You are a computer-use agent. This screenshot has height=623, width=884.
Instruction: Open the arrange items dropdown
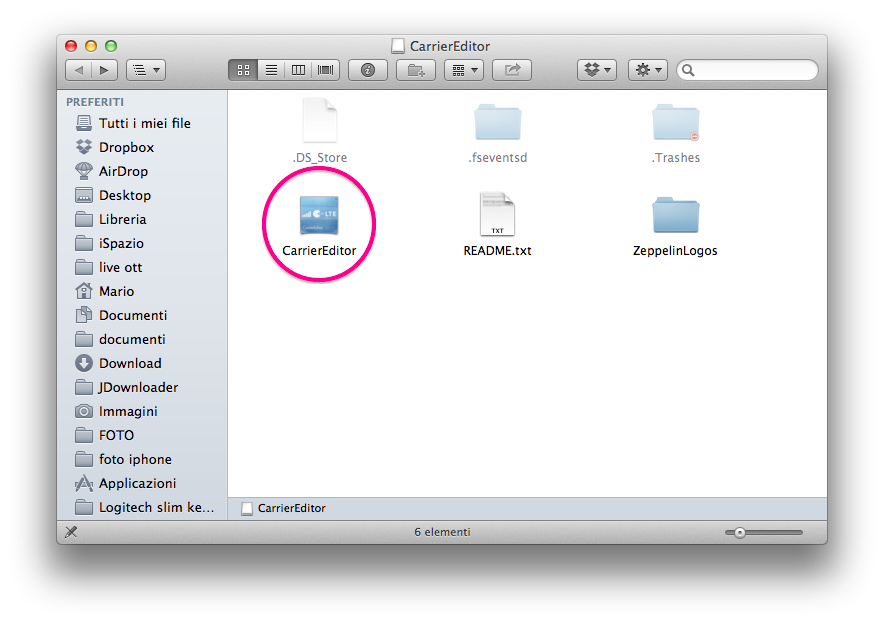(x=463, y=70)
